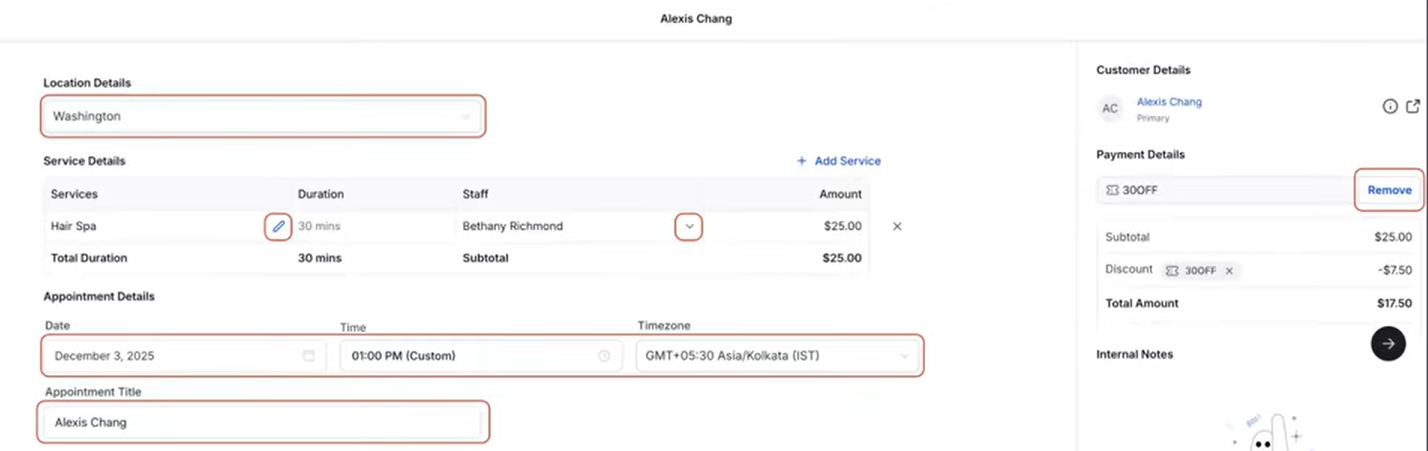Expand the Washington location dropdown

coord(465,117)
